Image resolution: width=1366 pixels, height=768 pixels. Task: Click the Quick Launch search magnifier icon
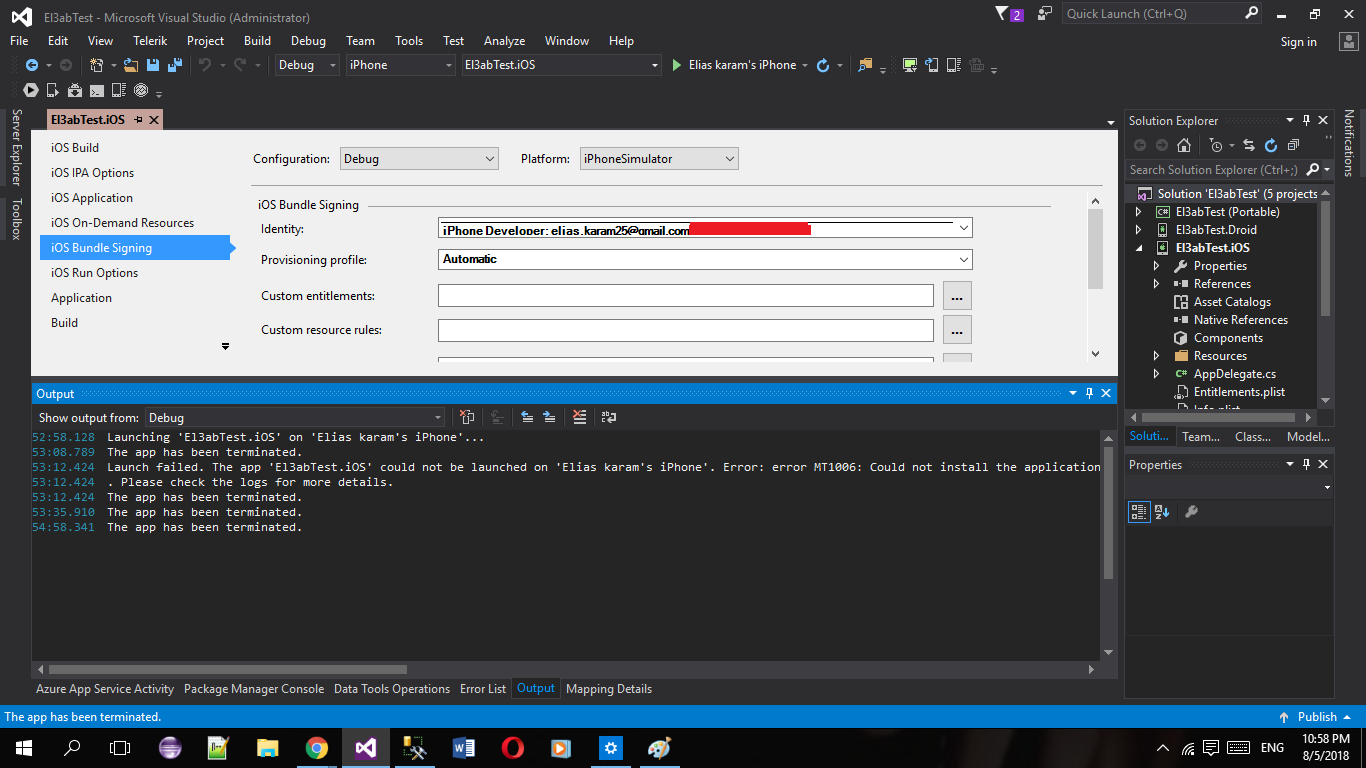pos(1251,13)
